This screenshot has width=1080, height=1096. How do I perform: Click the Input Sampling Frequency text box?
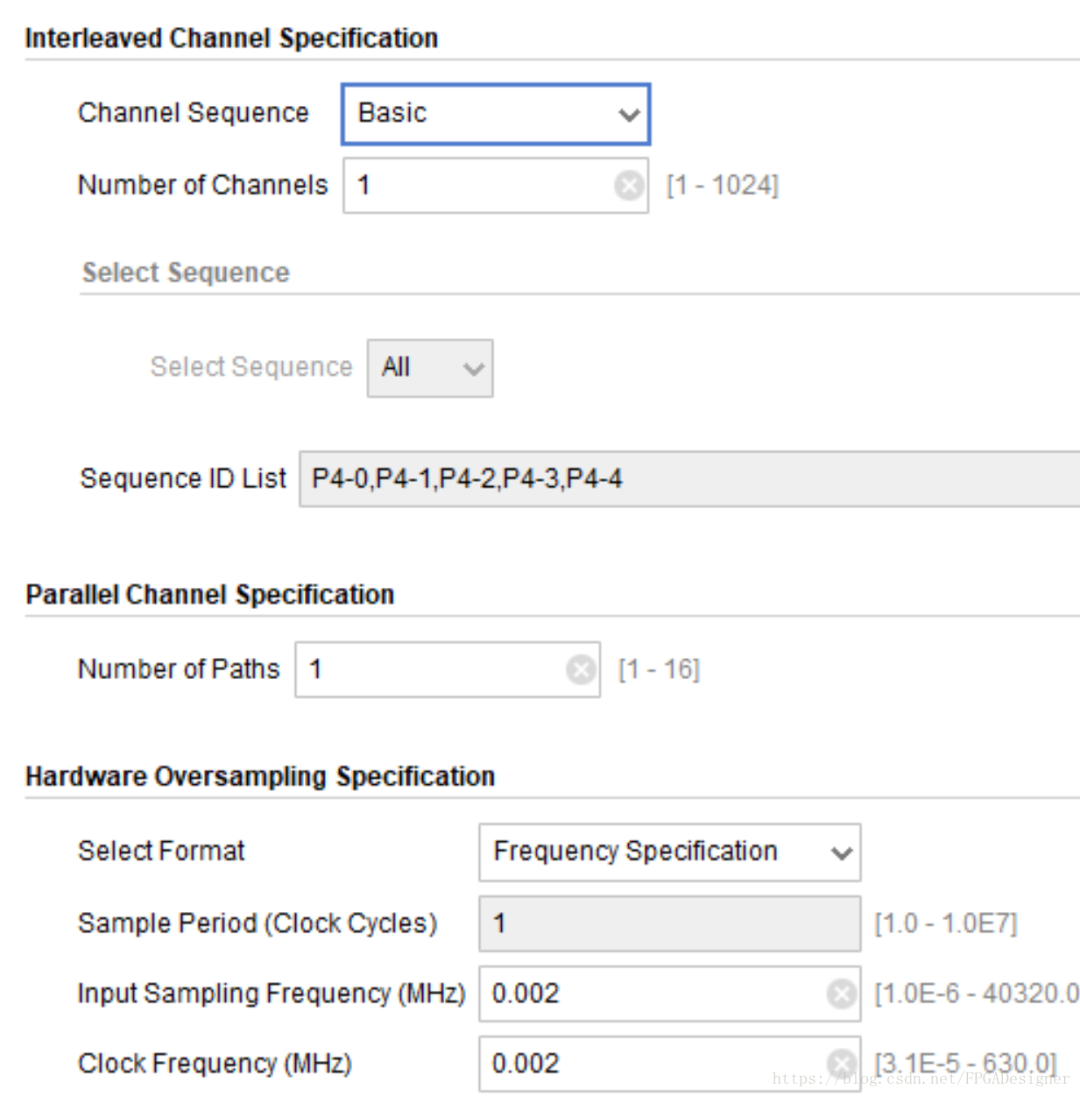click(650, 994)
